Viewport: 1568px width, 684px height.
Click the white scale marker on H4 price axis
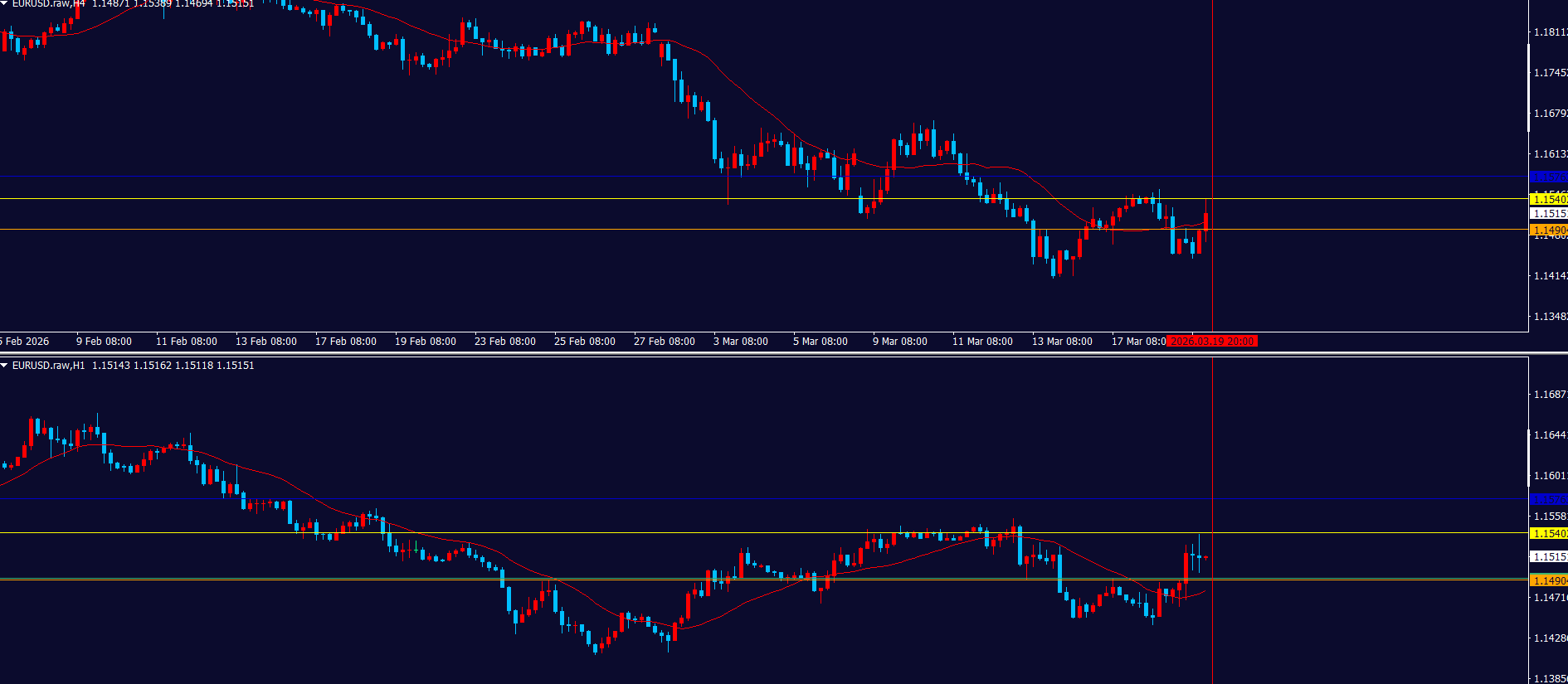[x=1529, y=87]
